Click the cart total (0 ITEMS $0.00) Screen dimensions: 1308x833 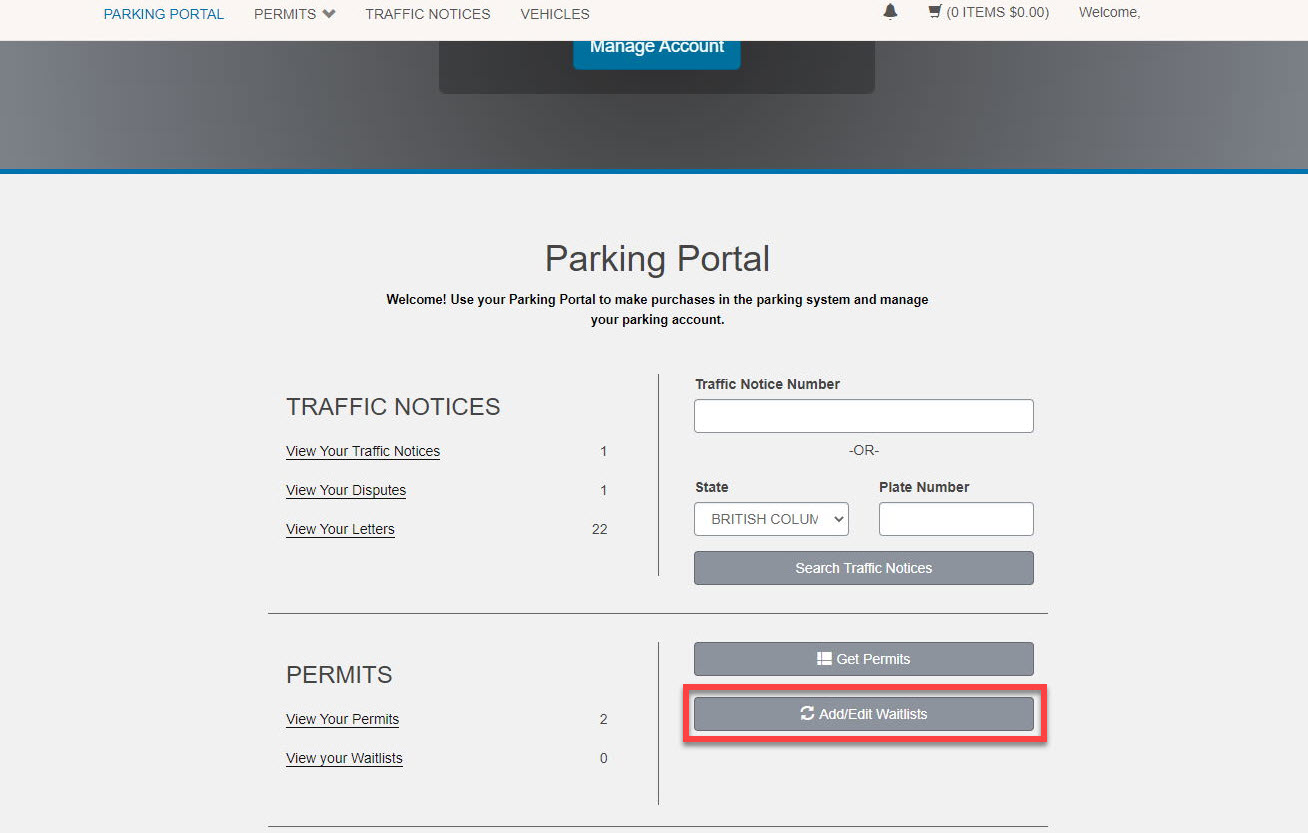pyautogui.click(x=998, y=13)
